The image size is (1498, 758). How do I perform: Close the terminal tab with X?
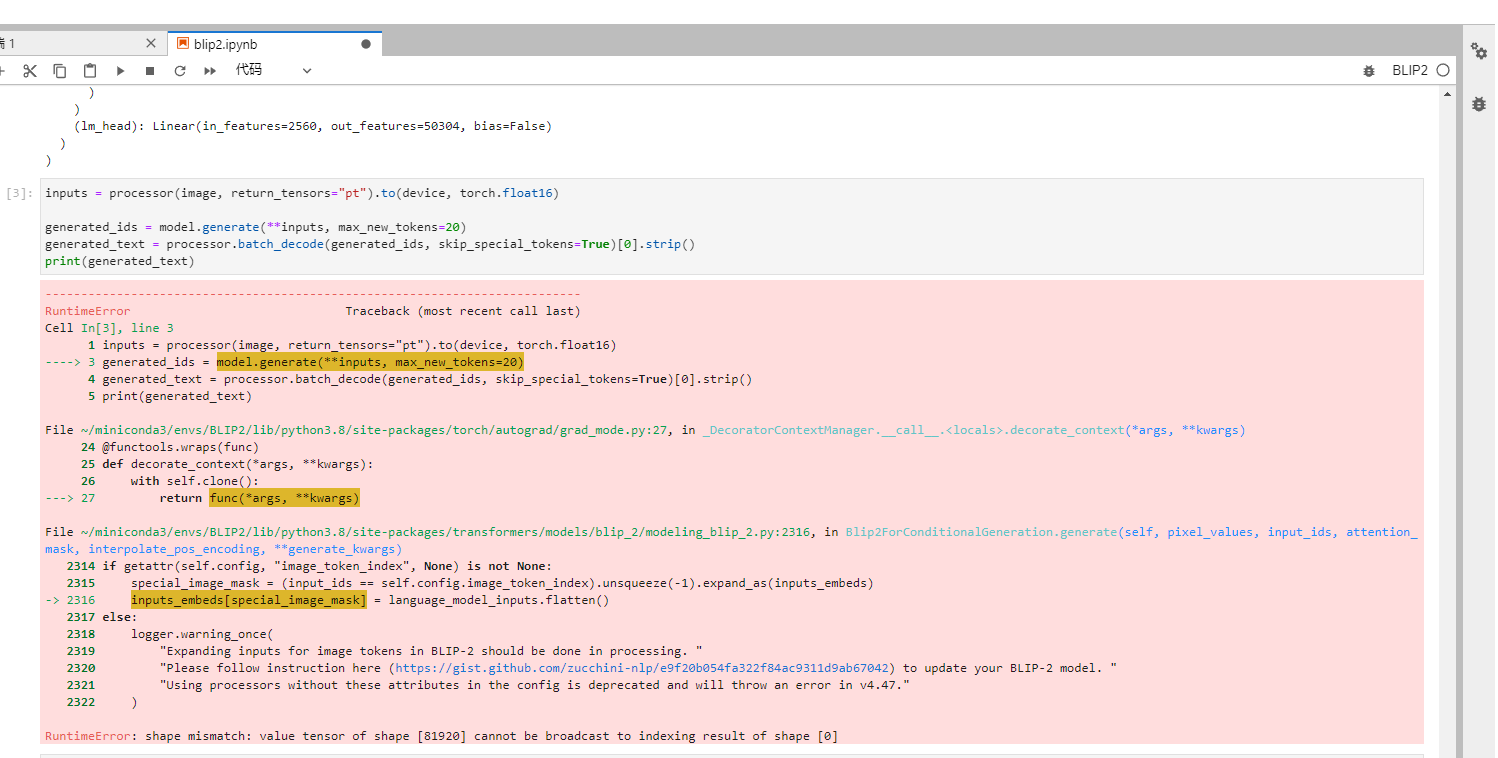(x=151, y=44)
